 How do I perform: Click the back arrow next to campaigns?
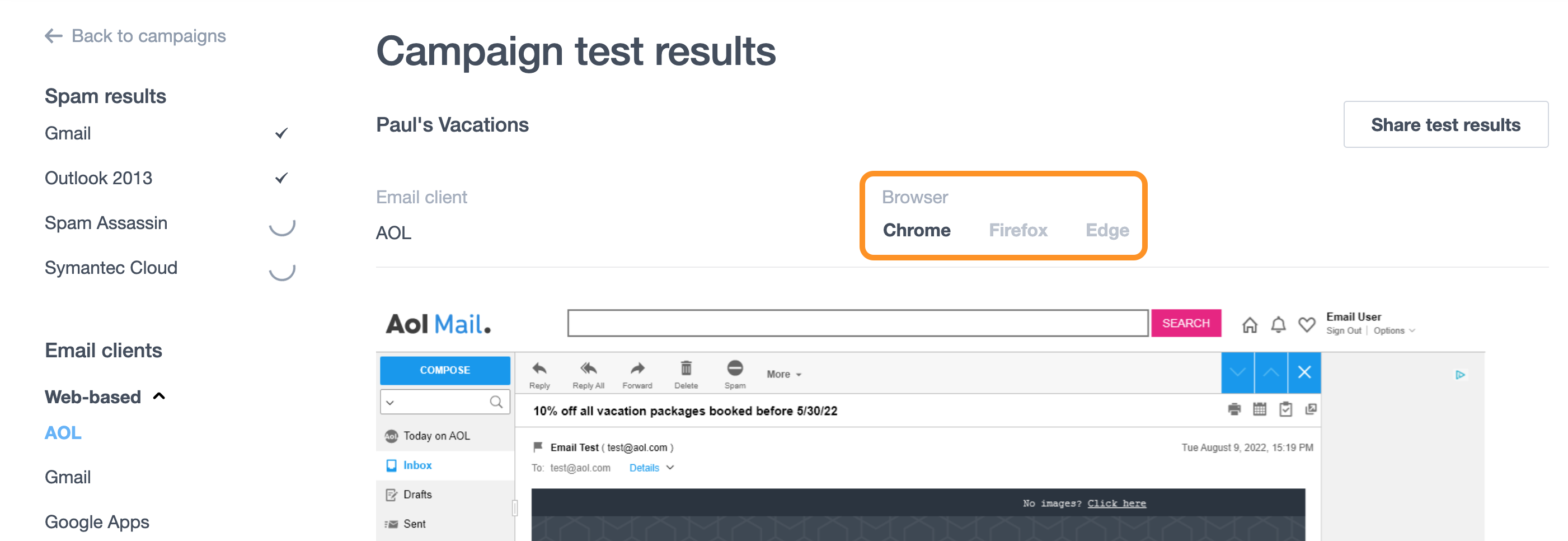pyautogui.click(x=54, y=36)
